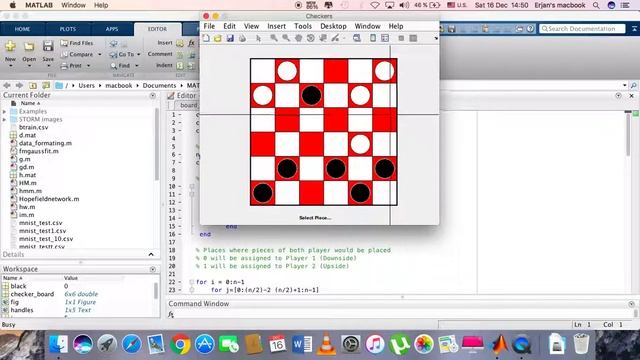The width and height of the screenshot is (640, 360).
Task: Click Print figure icon in Checkers toolbar
Action: (x=242, y=38)
